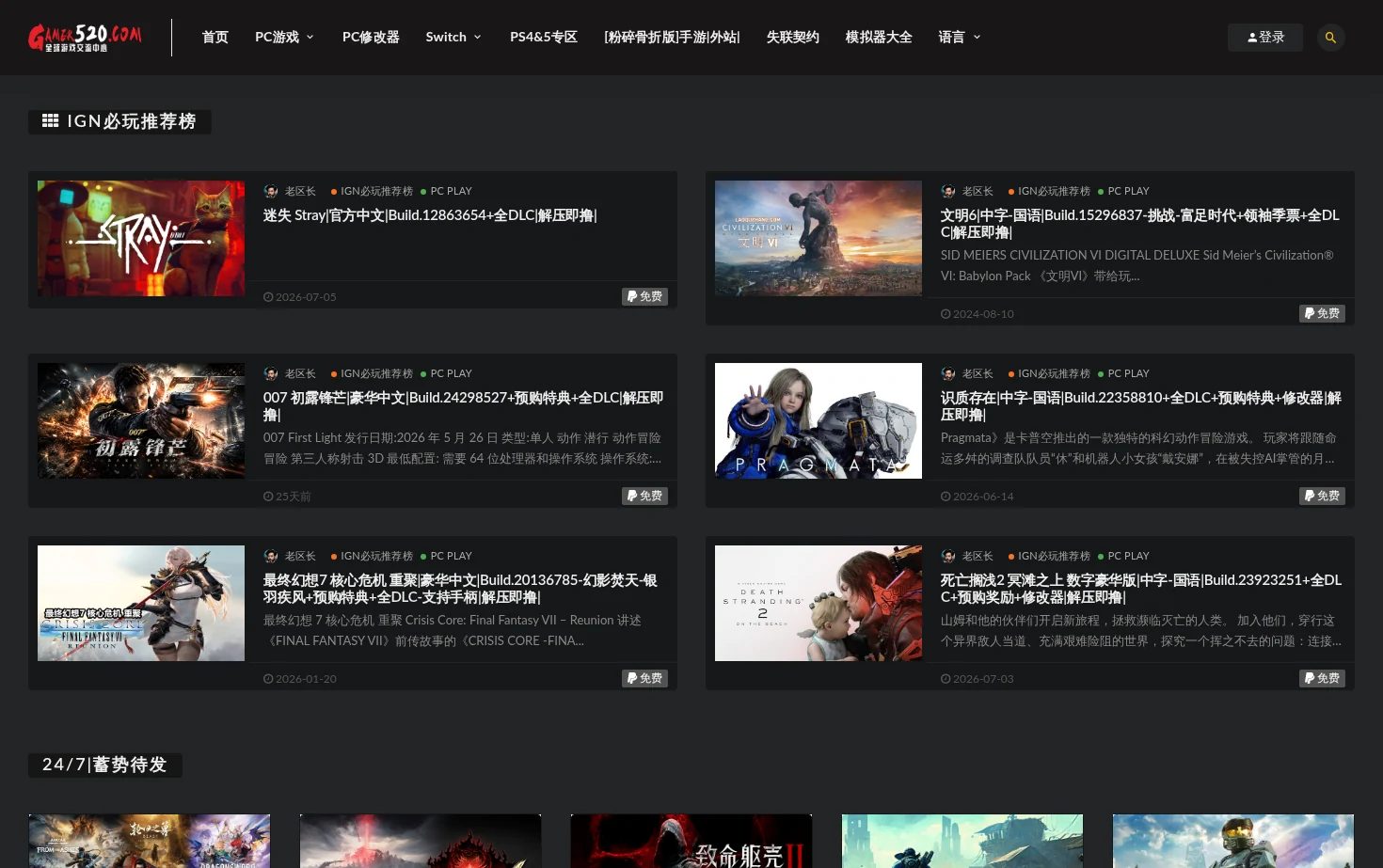Click the grid icon beside IGN必玩推荐榜 heading
1383x868 pixels.
(51, 121)
